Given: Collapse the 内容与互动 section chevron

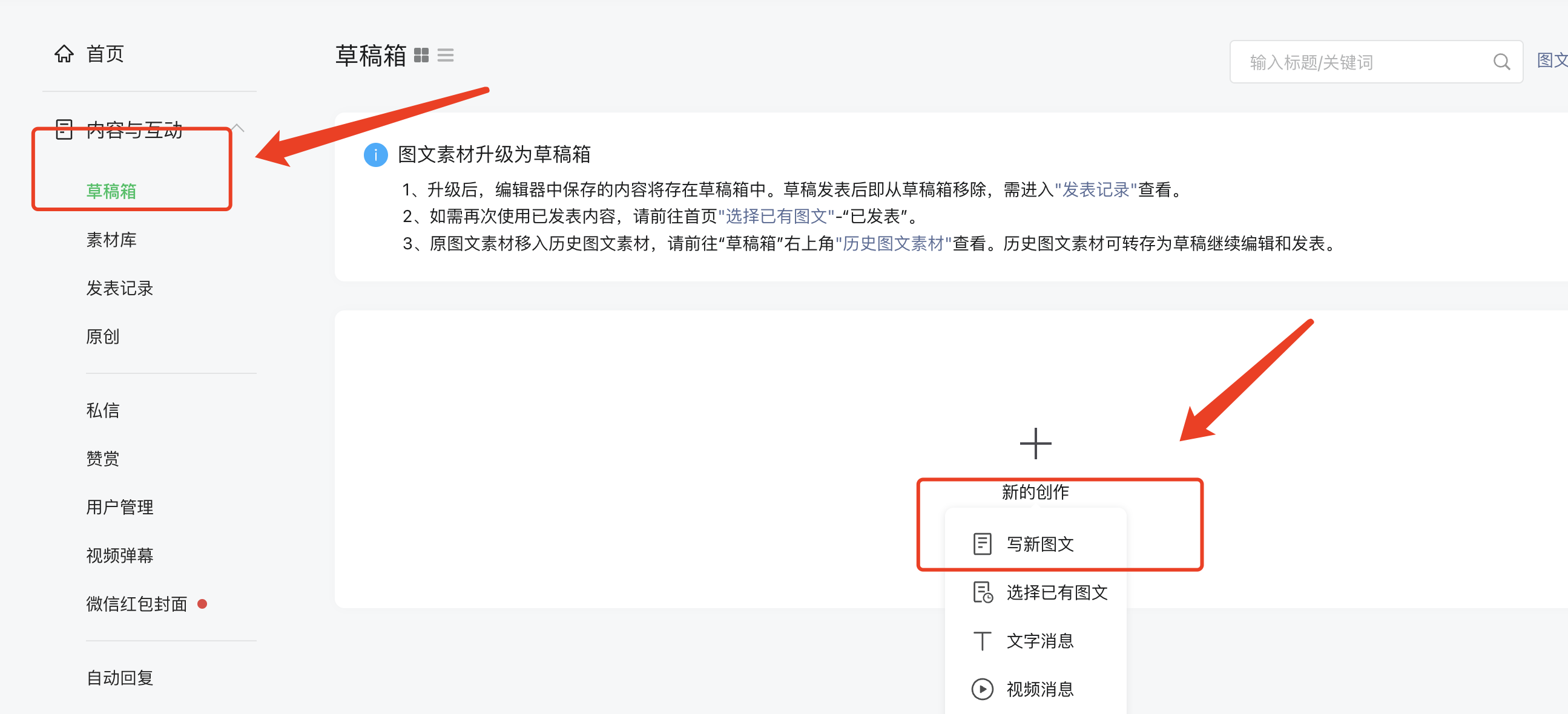Looking at the screenshot, I should 238,128.
